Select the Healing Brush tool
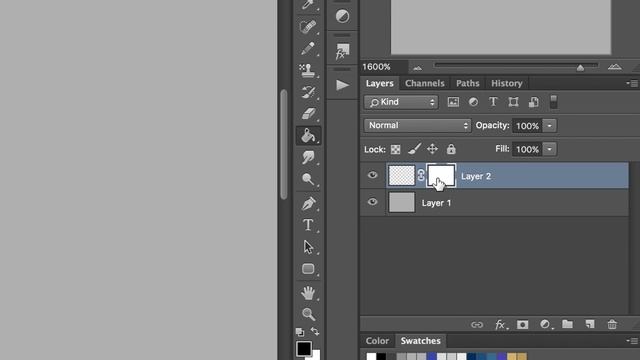This screenshot has width=640, height=360. (308, 27)
